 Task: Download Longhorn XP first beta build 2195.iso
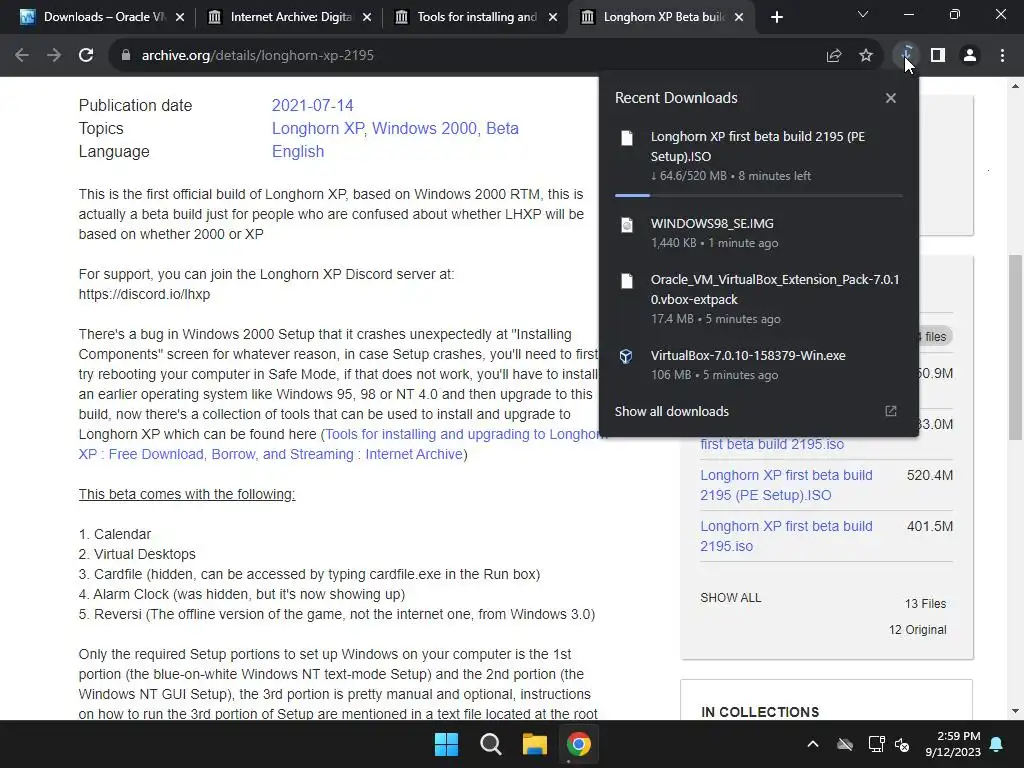point(786,536)
